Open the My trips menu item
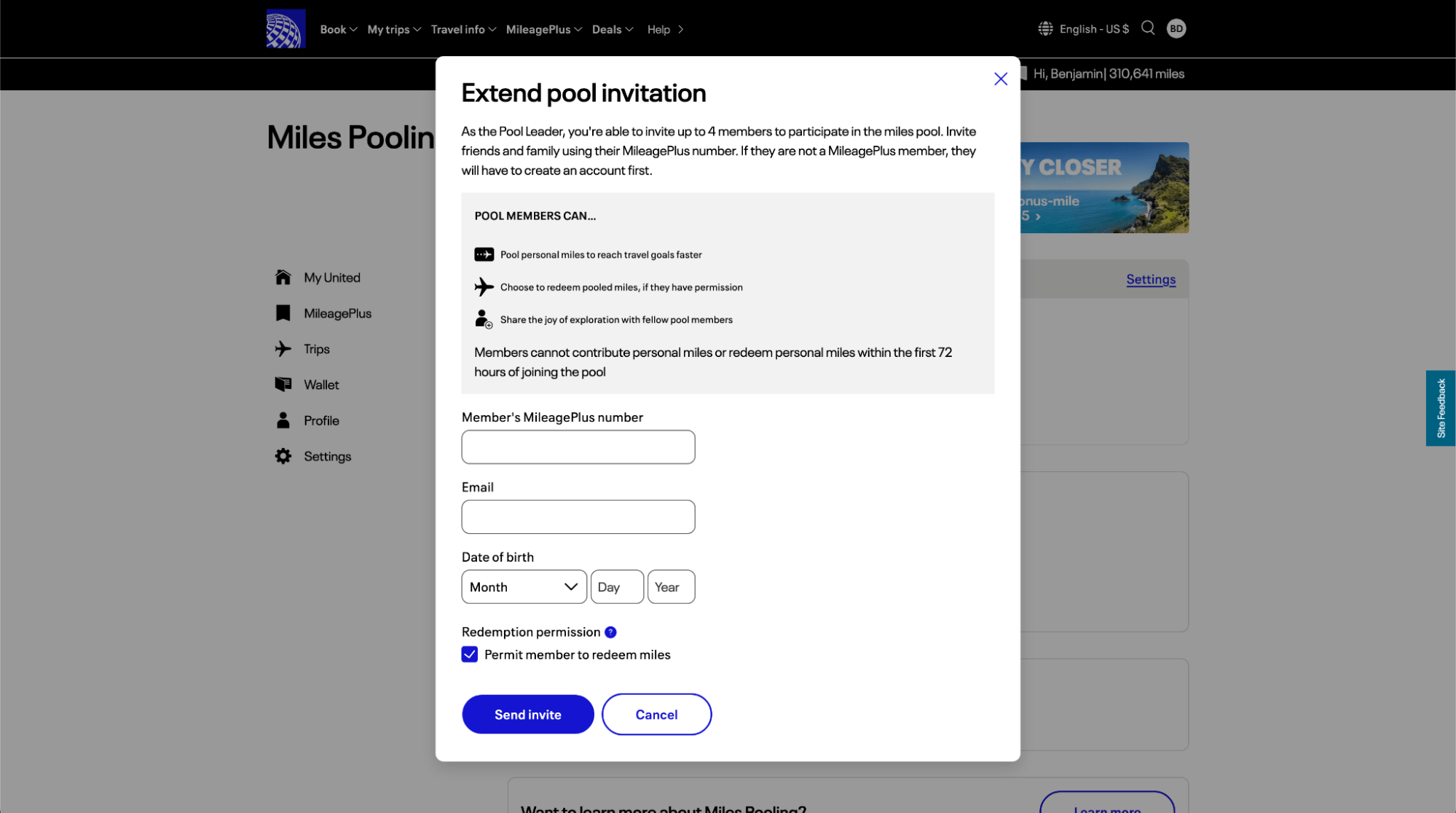 coord(394,29)
